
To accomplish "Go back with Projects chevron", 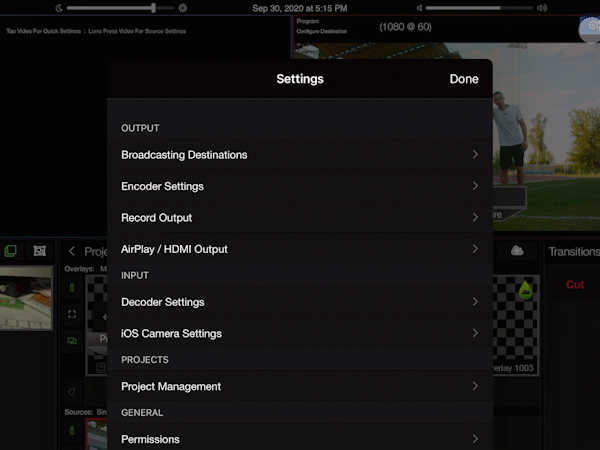I will click(72, 251).
